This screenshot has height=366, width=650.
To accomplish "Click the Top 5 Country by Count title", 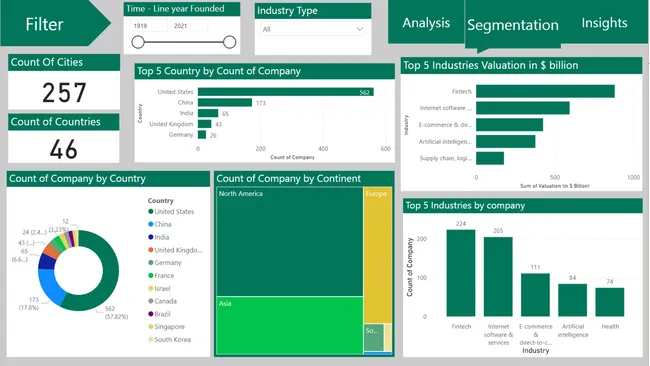I will pyautogui.click(x=219, y=71).
